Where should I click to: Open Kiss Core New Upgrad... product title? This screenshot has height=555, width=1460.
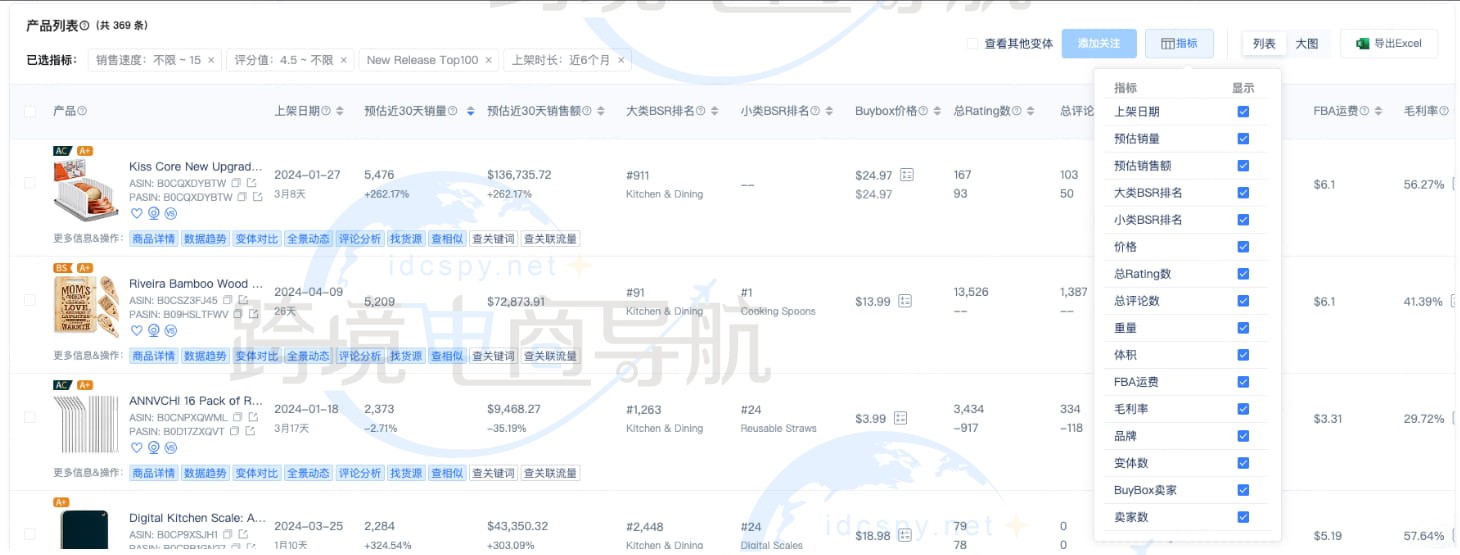[x=196, y=166]
